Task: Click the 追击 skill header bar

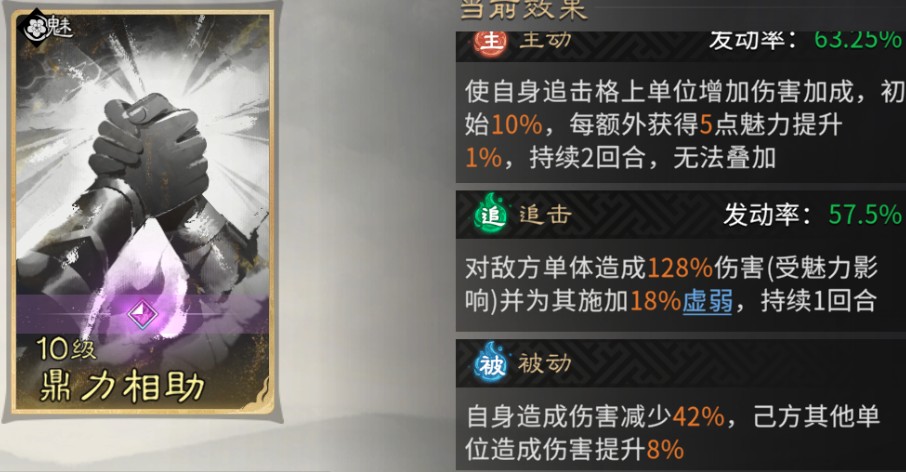Action: [x=681, y=215]
